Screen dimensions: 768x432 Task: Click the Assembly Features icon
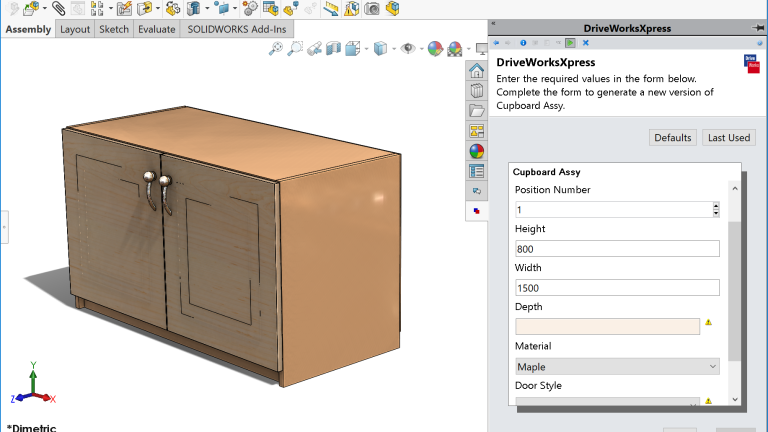click(194, 8)
